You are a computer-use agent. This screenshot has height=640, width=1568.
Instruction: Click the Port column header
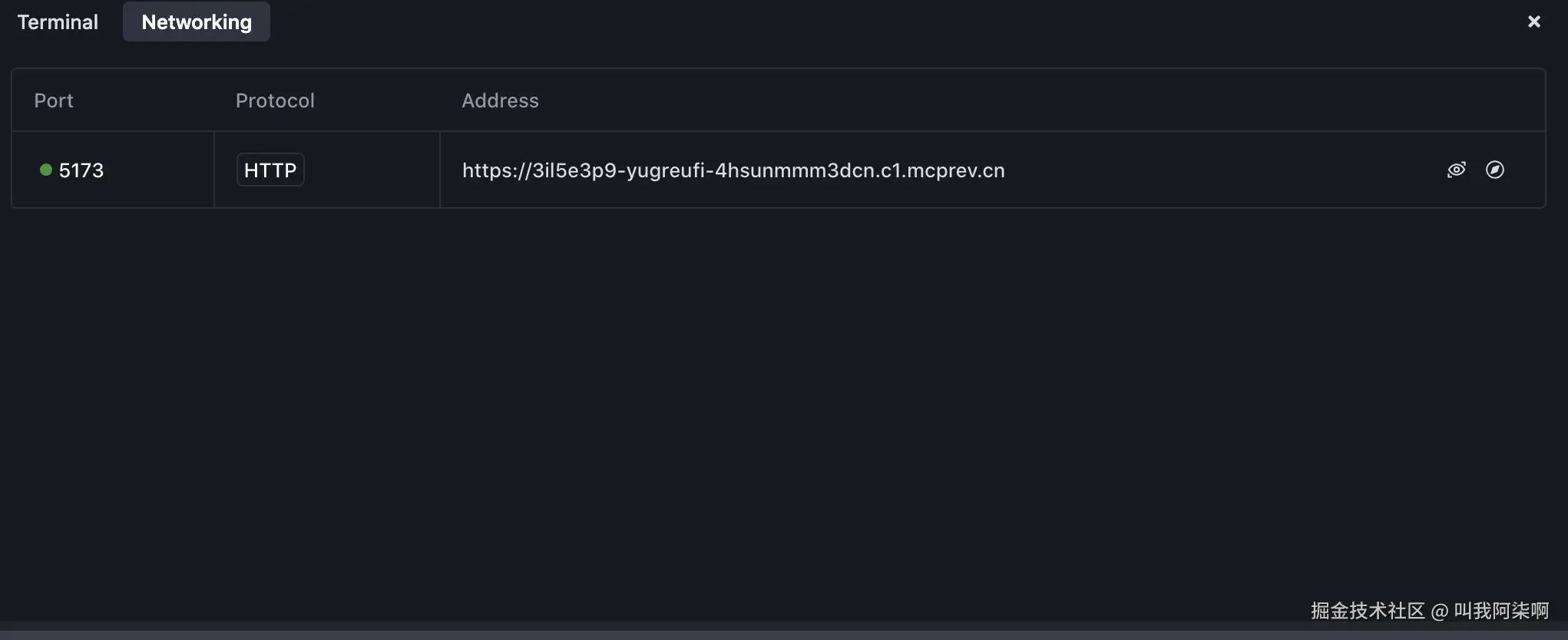coord(54,101)
